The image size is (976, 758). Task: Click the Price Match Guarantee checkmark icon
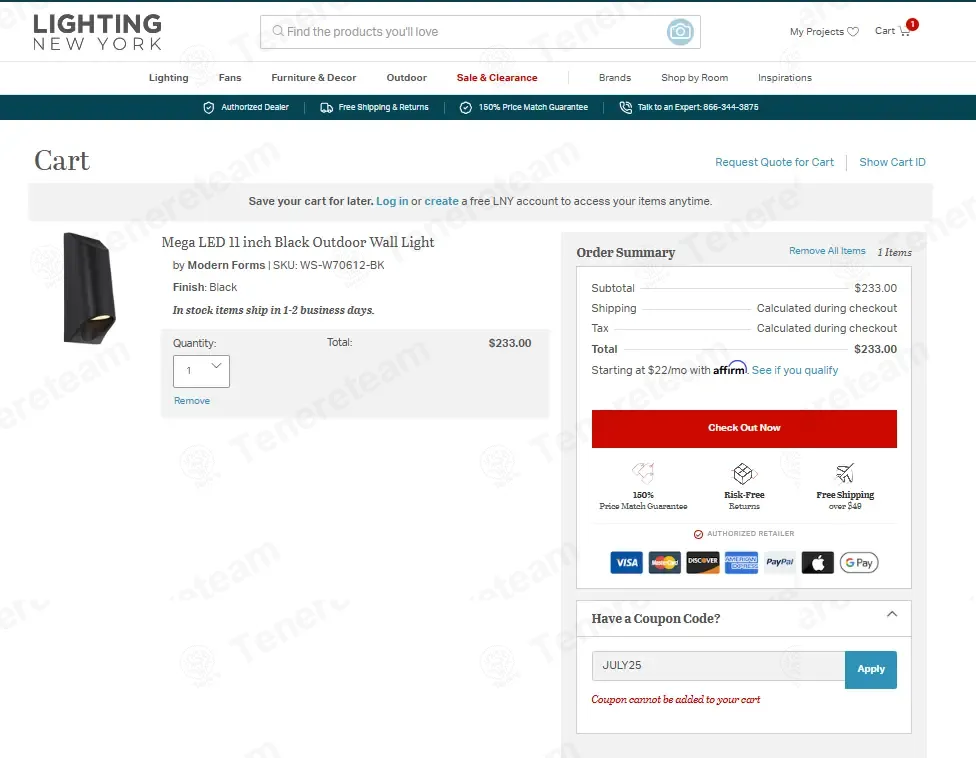(x=466, y=108)
